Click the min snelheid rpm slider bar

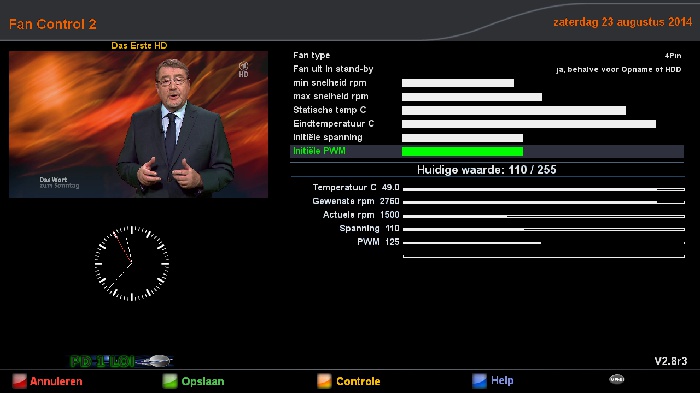pyautogui.click(x=458, y=83)
